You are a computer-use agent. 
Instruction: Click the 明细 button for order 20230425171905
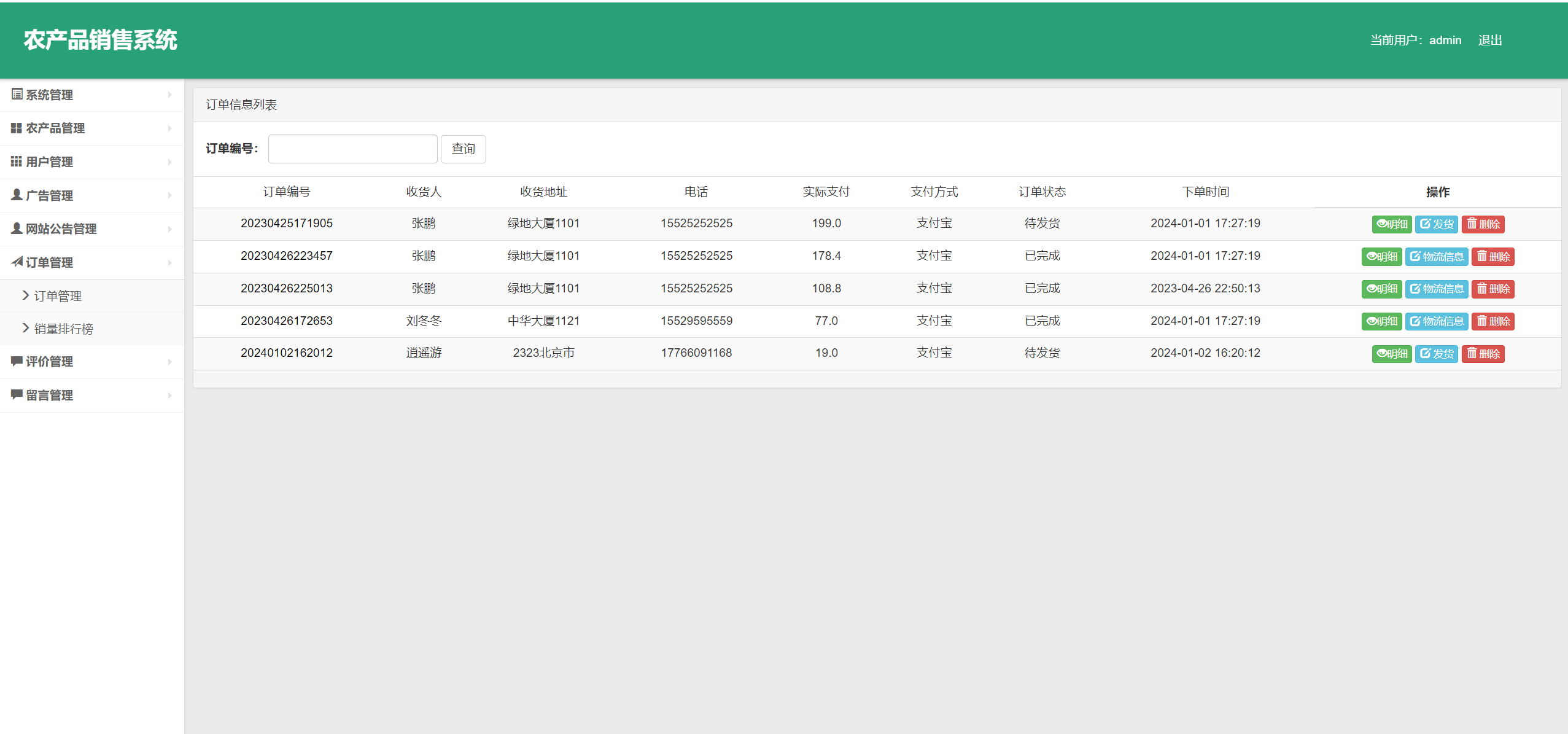pyautogui.click(x=1391, y=224)
